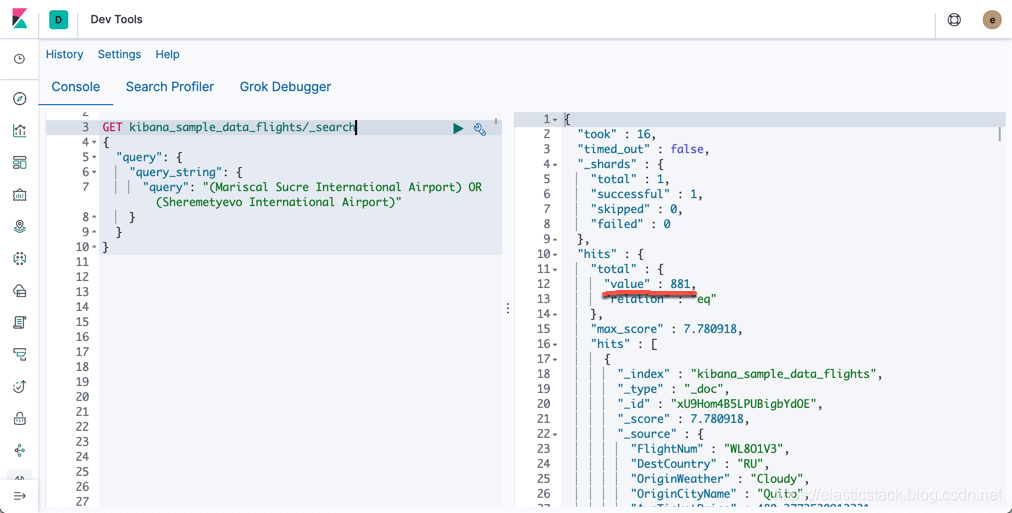Switch to Console tab
The image size is (1012, 513).
[76, 86]
